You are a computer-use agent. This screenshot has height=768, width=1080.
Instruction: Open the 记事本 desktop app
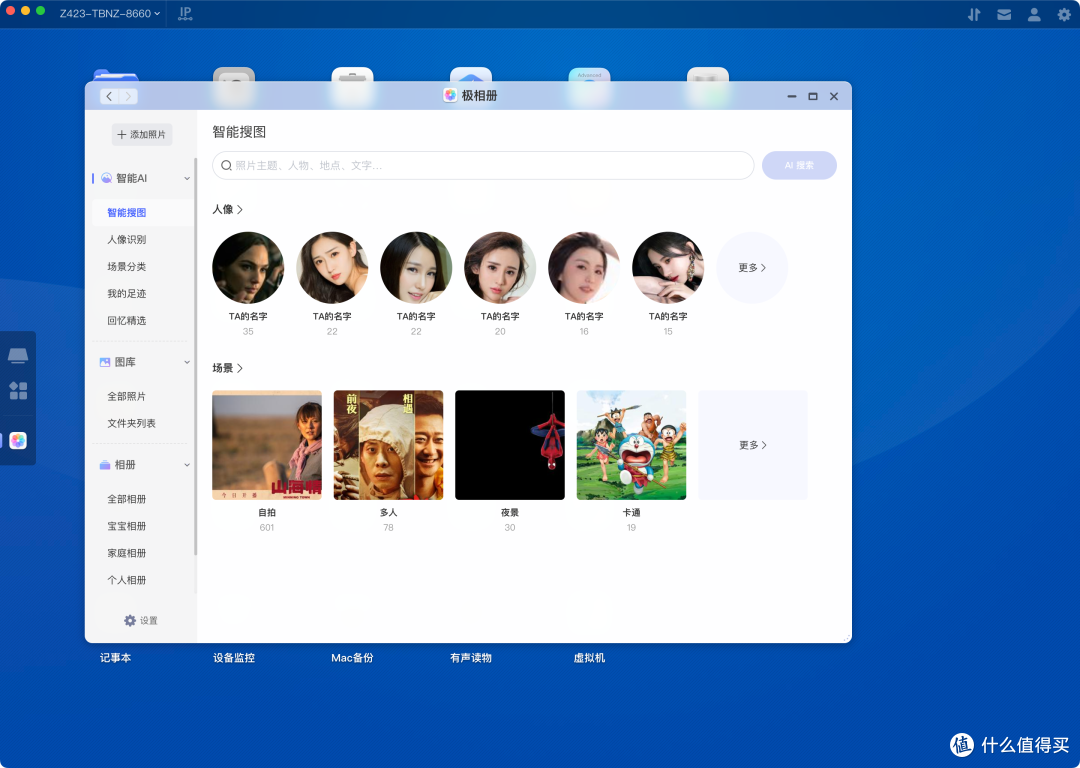[115, 658]
